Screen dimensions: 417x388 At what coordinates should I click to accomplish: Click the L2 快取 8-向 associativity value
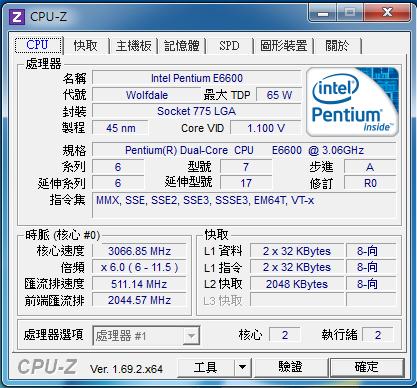point(371,284)
